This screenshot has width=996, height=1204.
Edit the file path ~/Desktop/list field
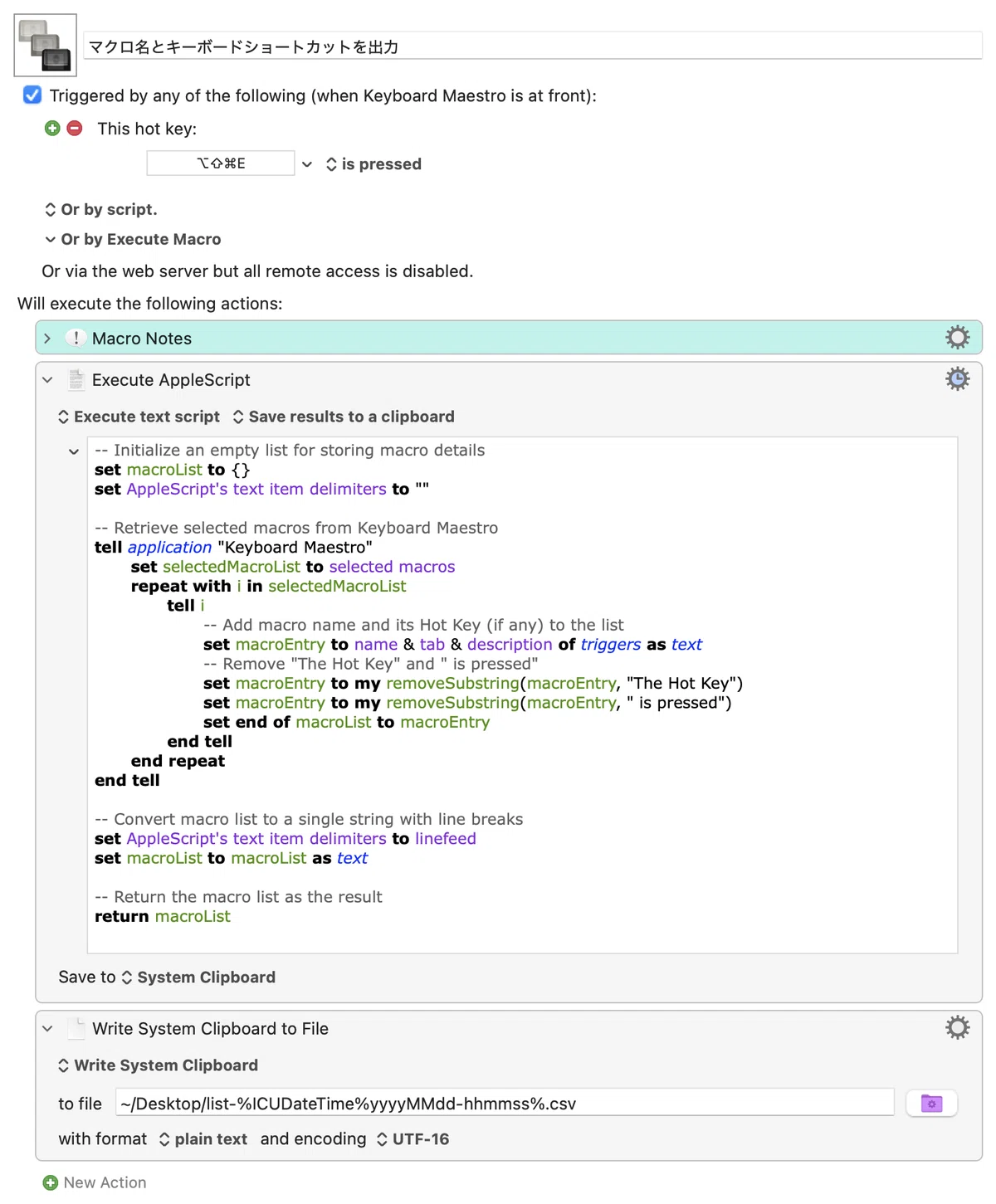(505, 1103)
